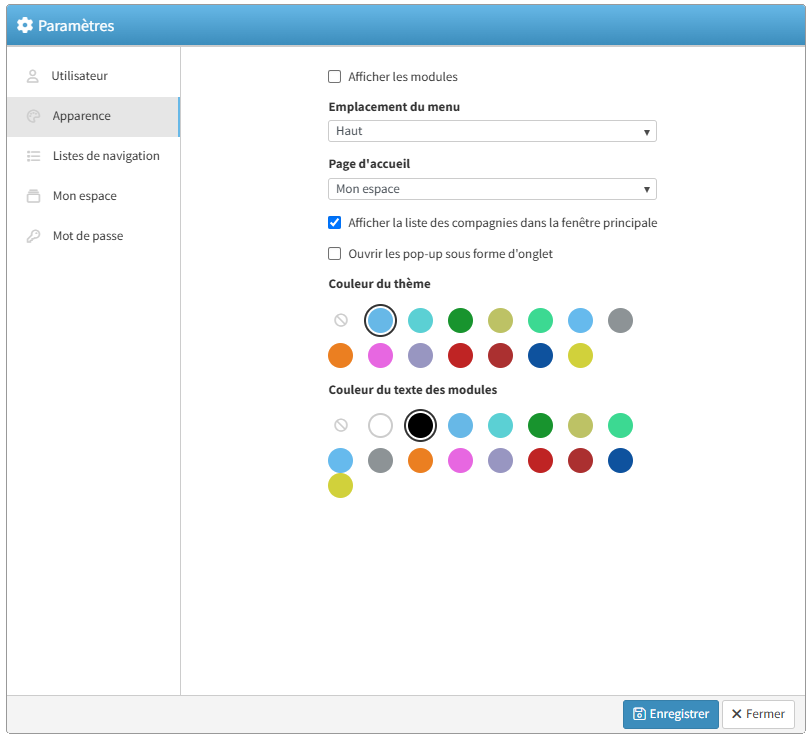Image resolution: width=812 pixels, height=742 pixels.
Task: Go to Listes de navigation
Action: click(94, 156)
